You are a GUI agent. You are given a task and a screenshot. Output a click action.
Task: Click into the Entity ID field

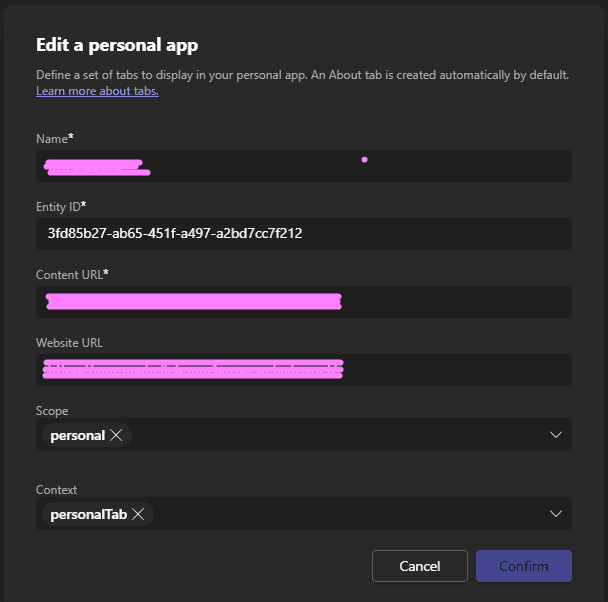point(304,234)
